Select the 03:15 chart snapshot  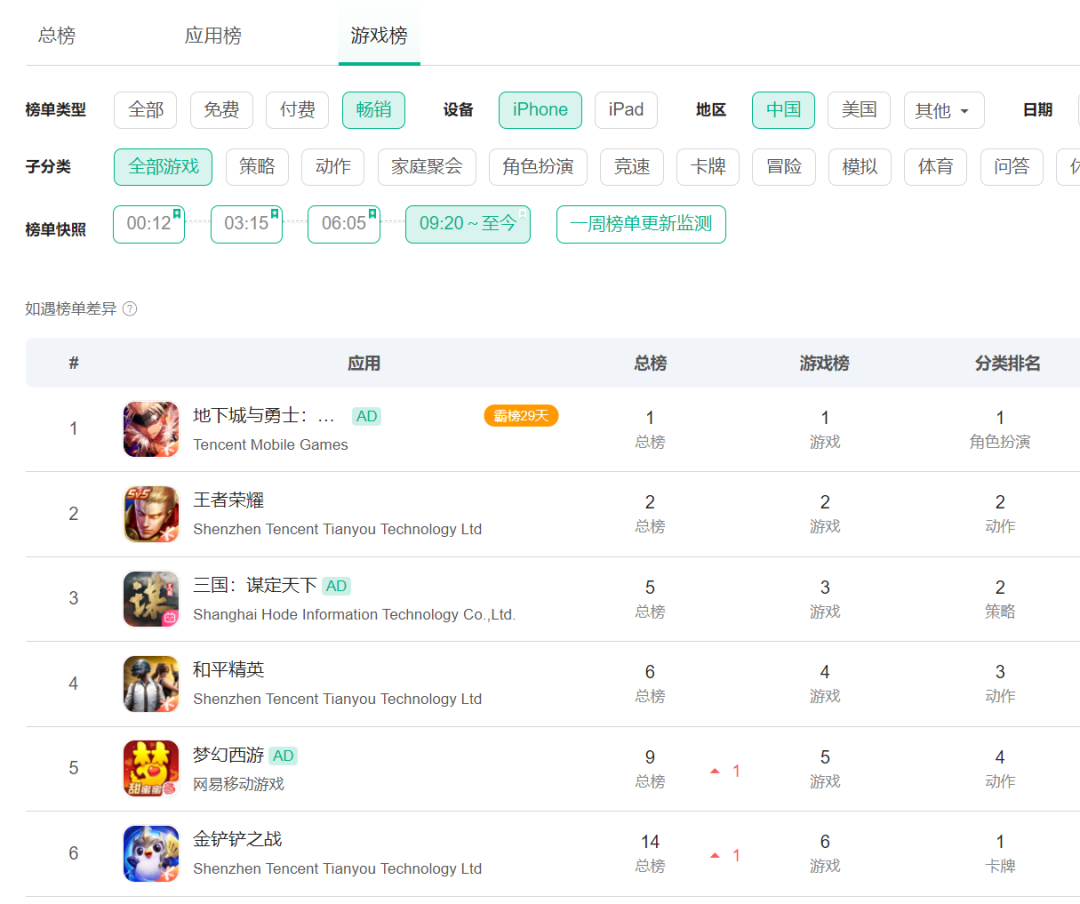(x=247, y=224)
